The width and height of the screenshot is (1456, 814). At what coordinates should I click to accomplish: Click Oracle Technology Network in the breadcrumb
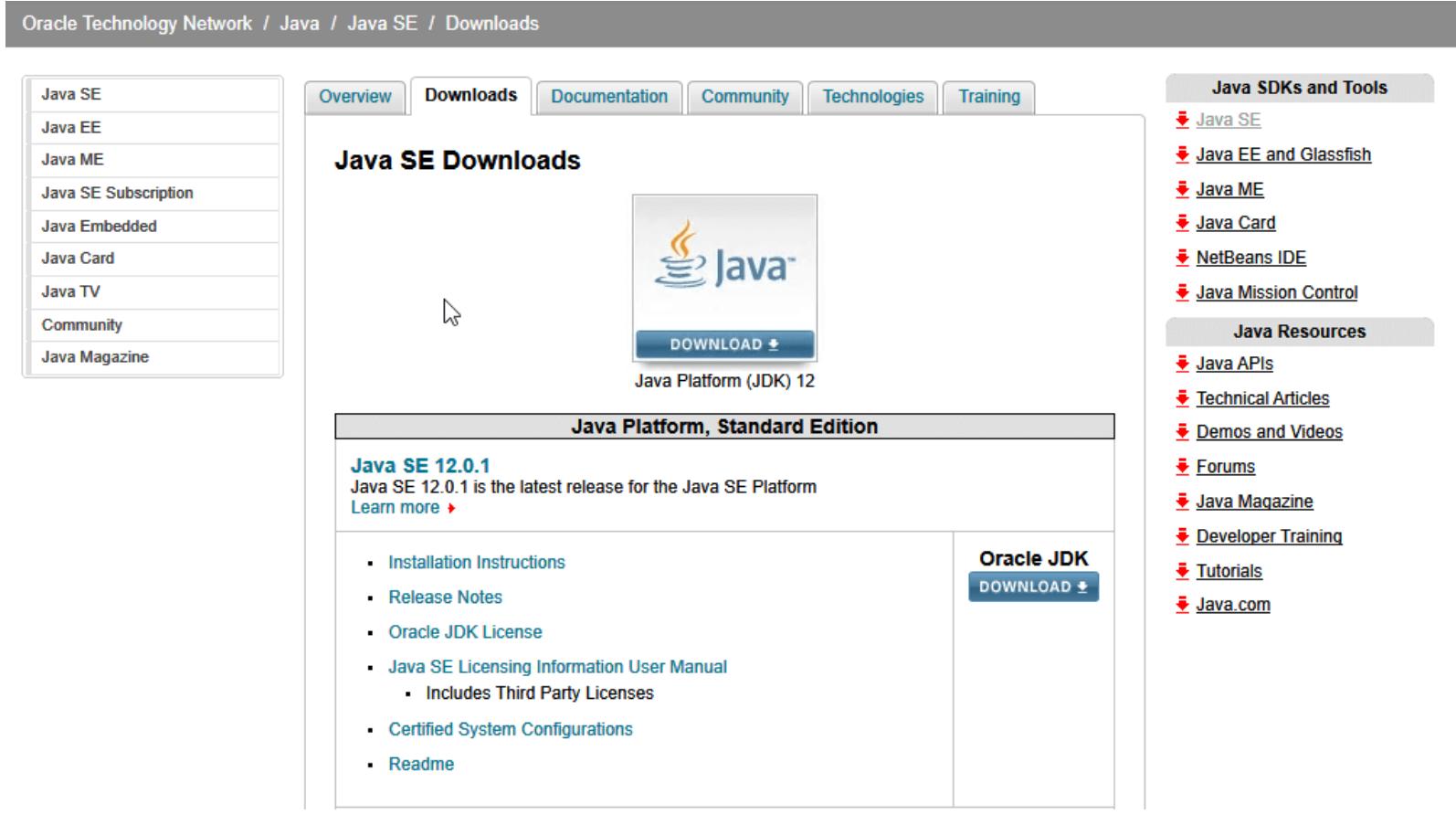(x=137, y=24)
